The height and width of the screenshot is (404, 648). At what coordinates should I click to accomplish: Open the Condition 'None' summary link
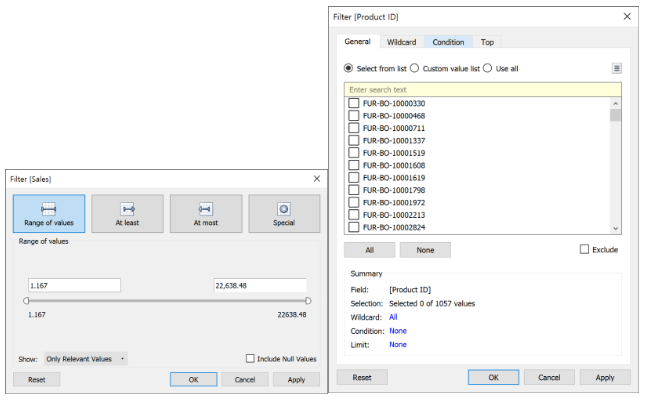click(x=398, y=330)
